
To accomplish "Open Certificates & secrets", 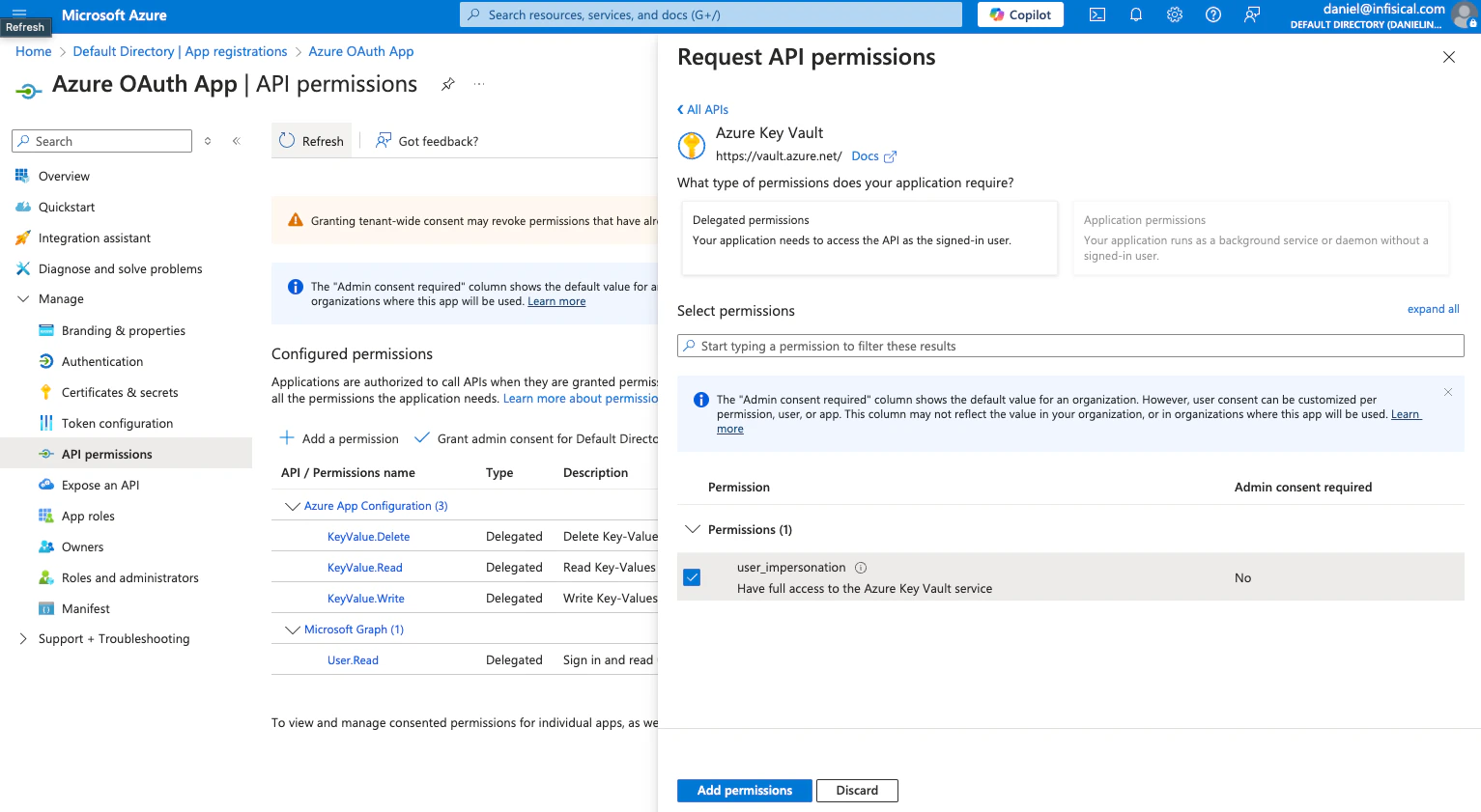I will tap(120, 392).
